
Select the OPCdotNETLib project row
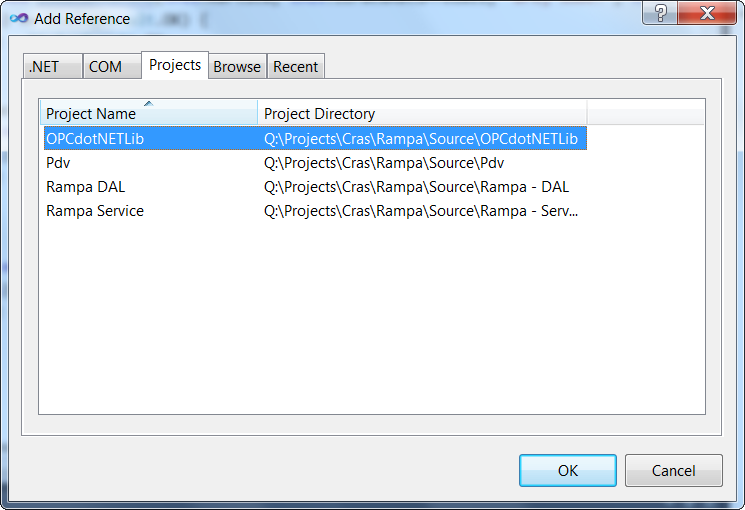click(95, 139)
